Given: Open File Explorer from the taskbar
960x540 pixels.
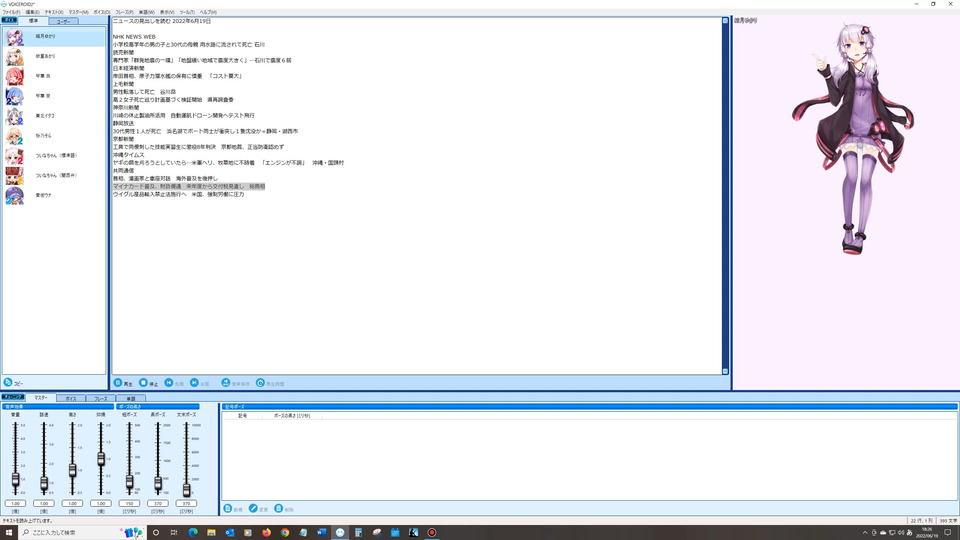Looking at the screenshot, I should (211, 532).
